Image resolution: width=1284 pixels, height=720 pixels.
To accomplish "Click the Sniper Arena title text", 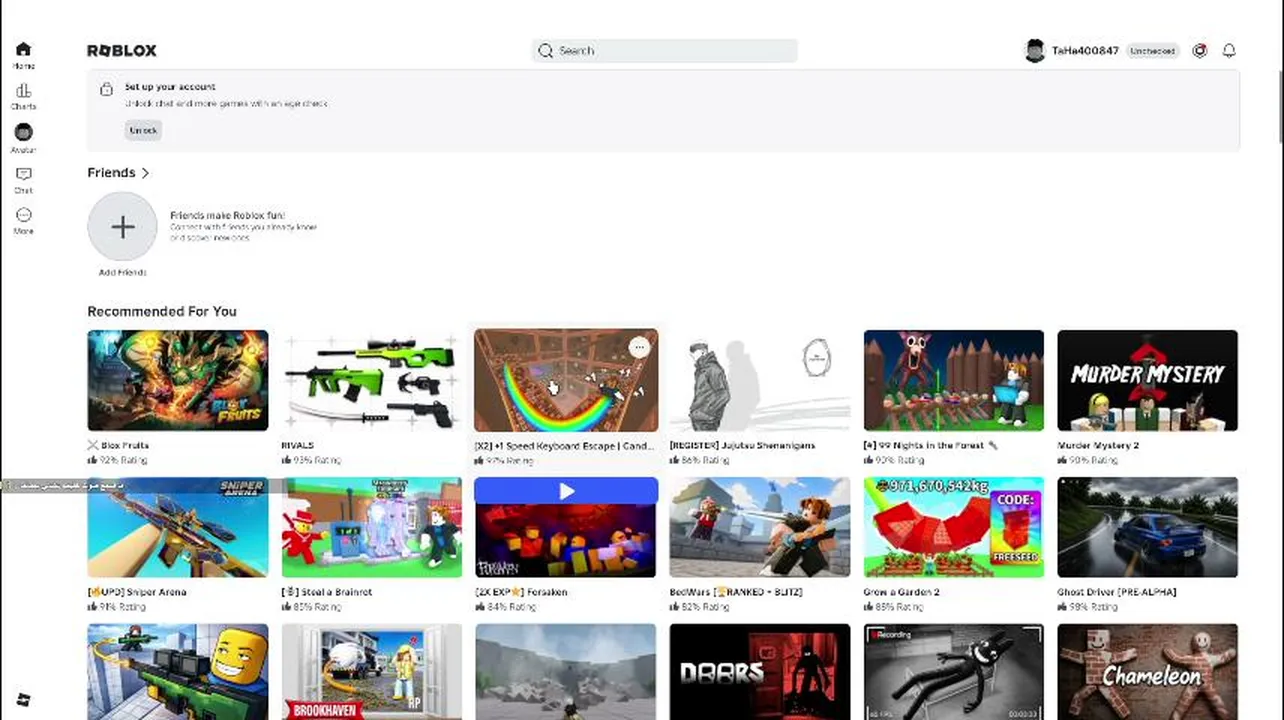I will (x=137, y=592).
